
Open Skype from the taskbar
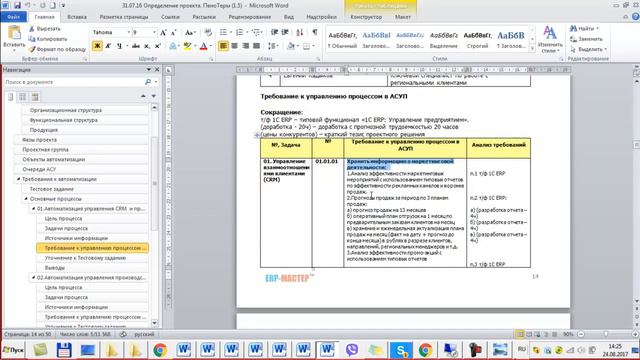pos(401,350)
